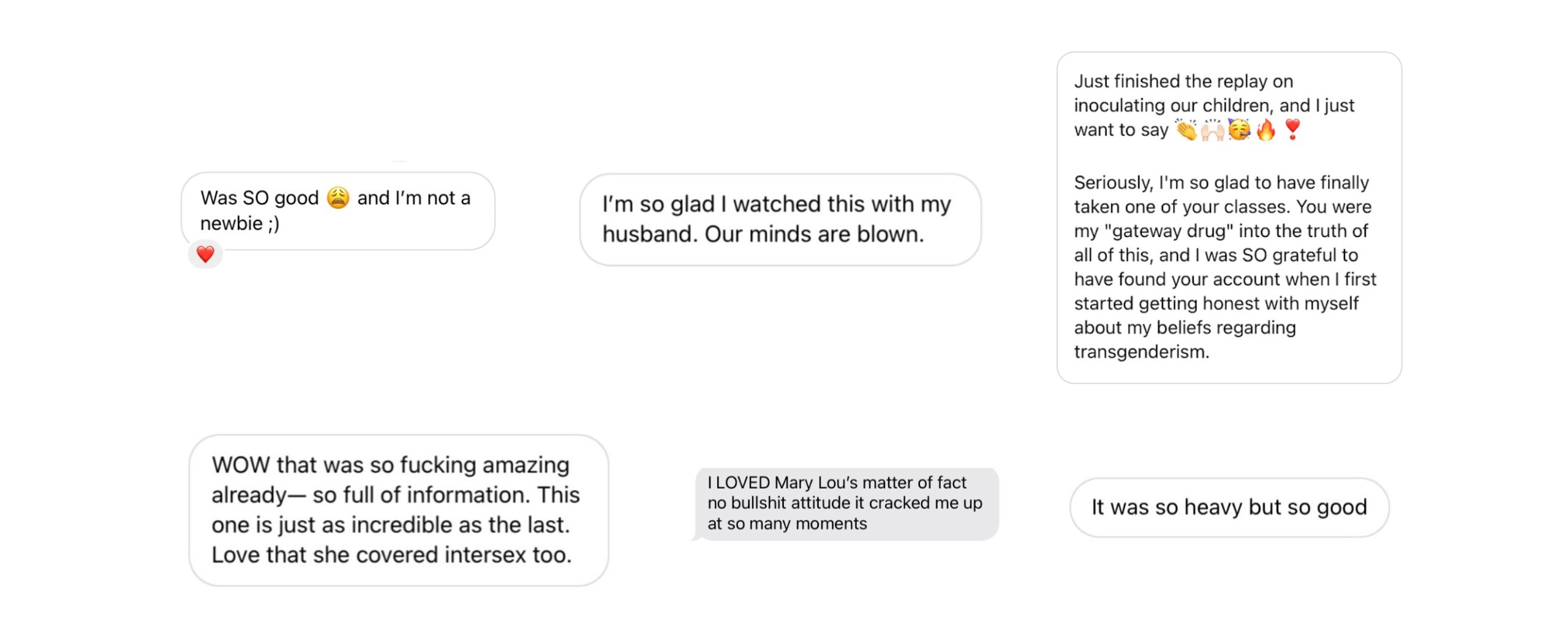Click the word "transgenderism"
Viewport: 1568px width, 624px height.
coord(1141,352)
